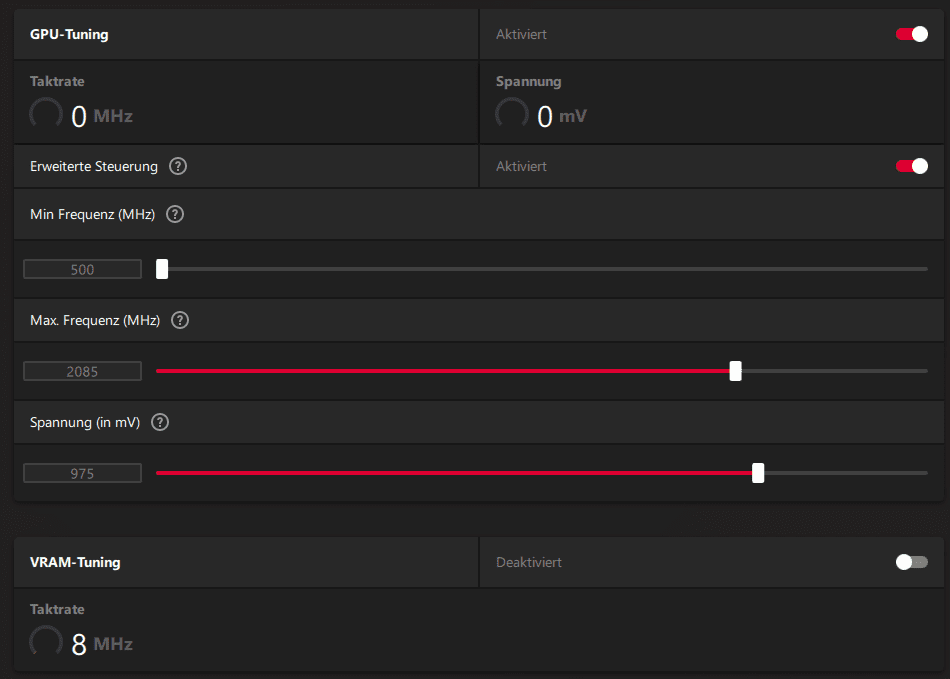The width and height of the screenshot is (950, 679).
Task: Click the VRAM Taktrate gauge dial
Action: pyautogui.click(x=46, y=642)
